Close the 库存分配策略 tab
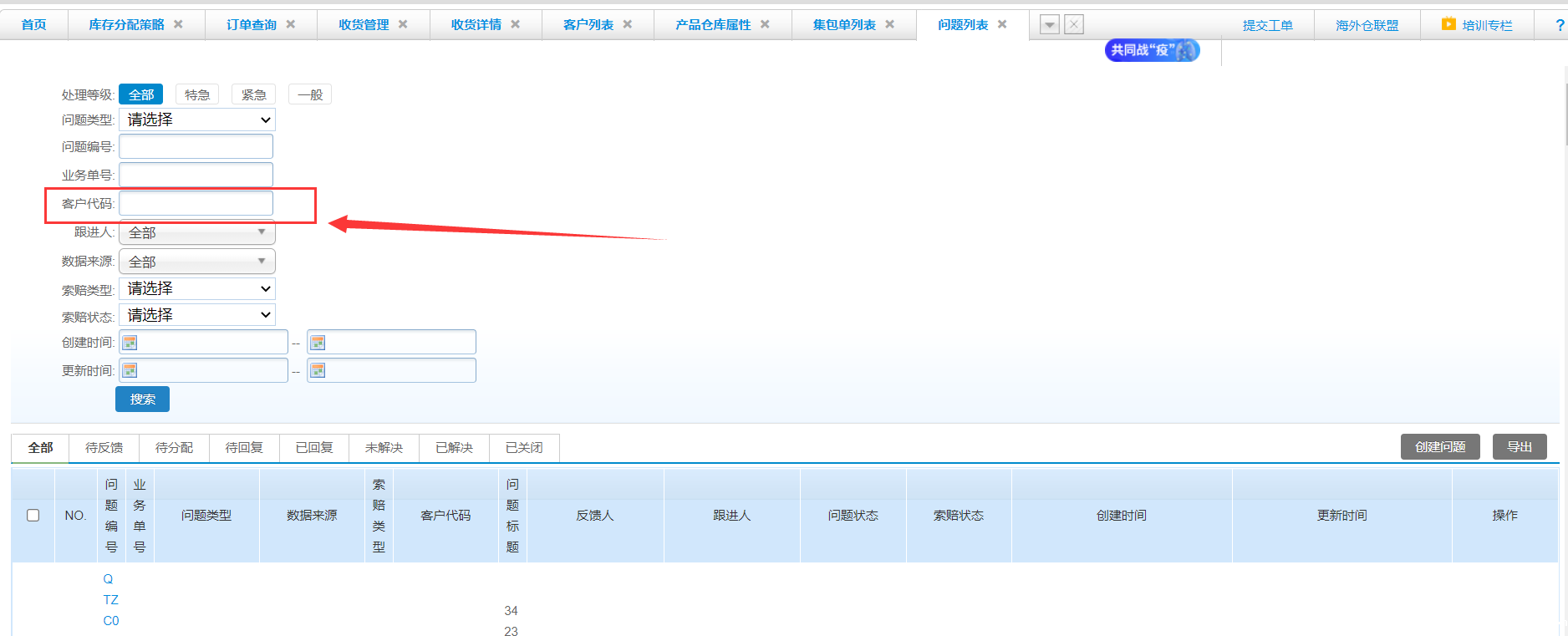 pyautogui.click(x=178, y=24)
